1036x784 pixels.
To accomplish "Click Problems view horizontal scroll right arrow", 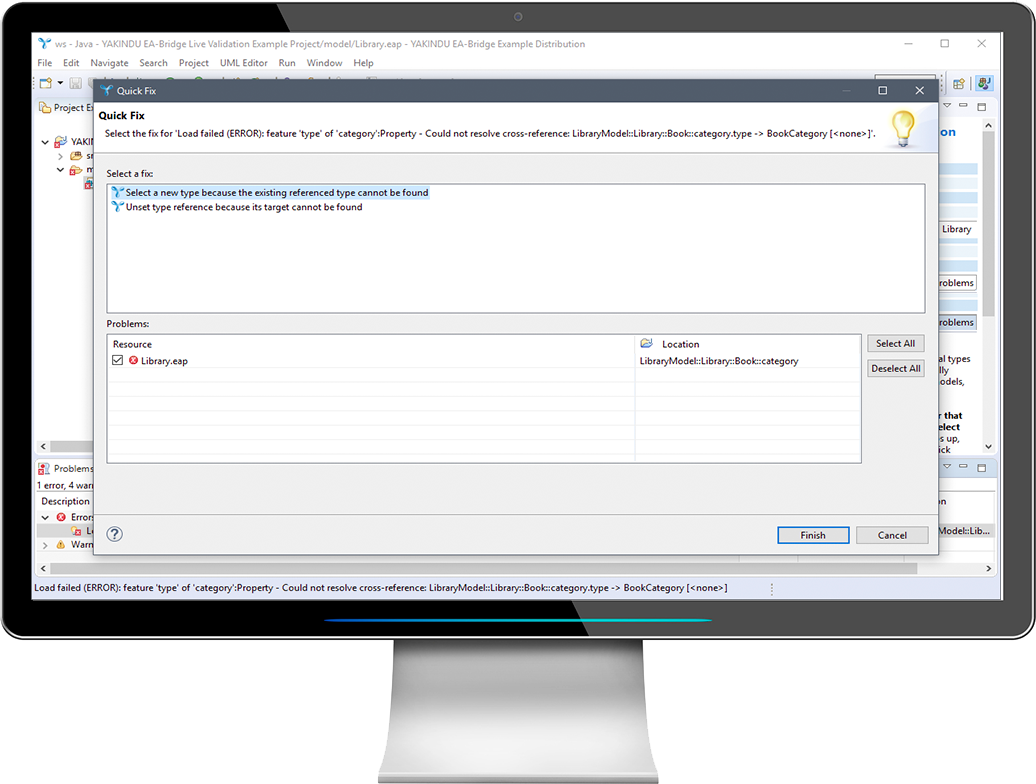I will [x=988, y=568].
